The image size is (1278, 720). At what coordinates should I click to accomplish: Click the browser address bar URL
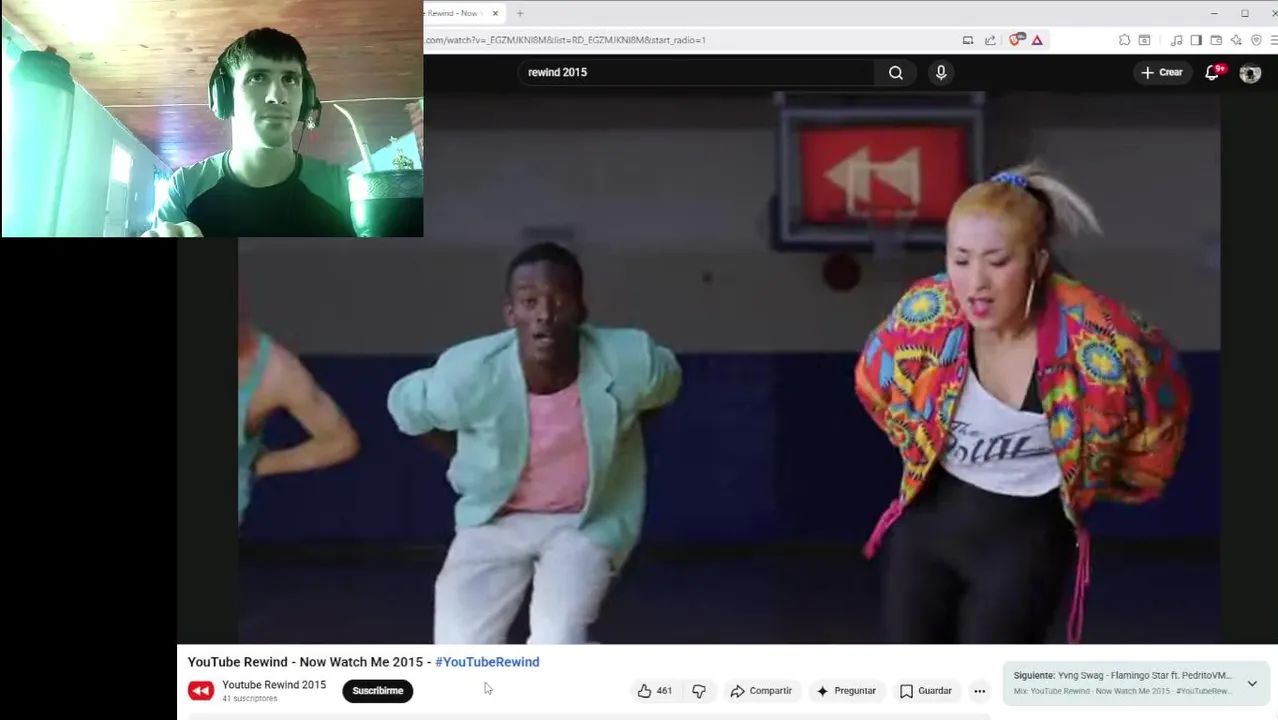point(566,40)
